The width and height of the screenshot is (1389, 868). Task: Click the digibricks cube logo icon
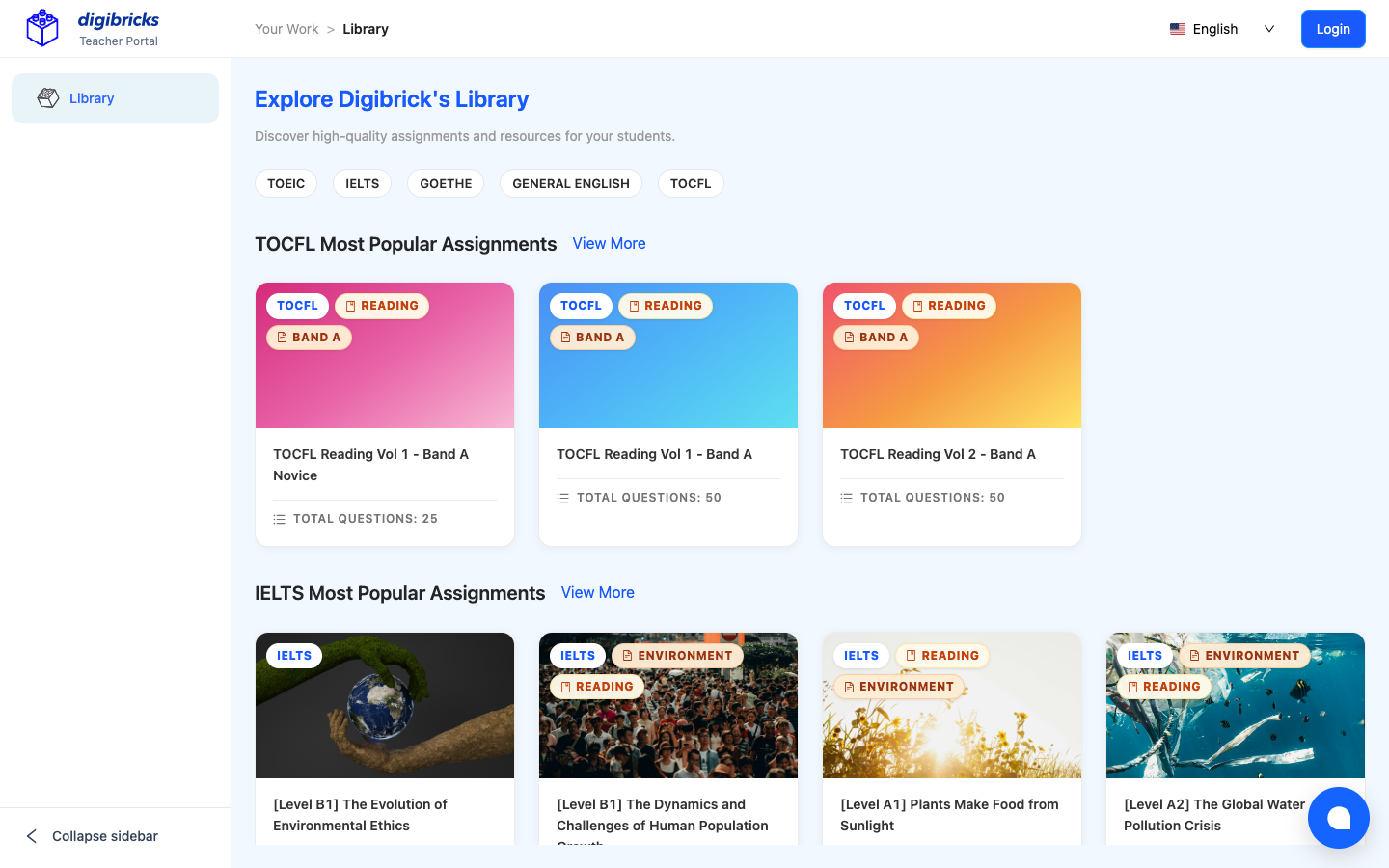(x=42, y=28)
